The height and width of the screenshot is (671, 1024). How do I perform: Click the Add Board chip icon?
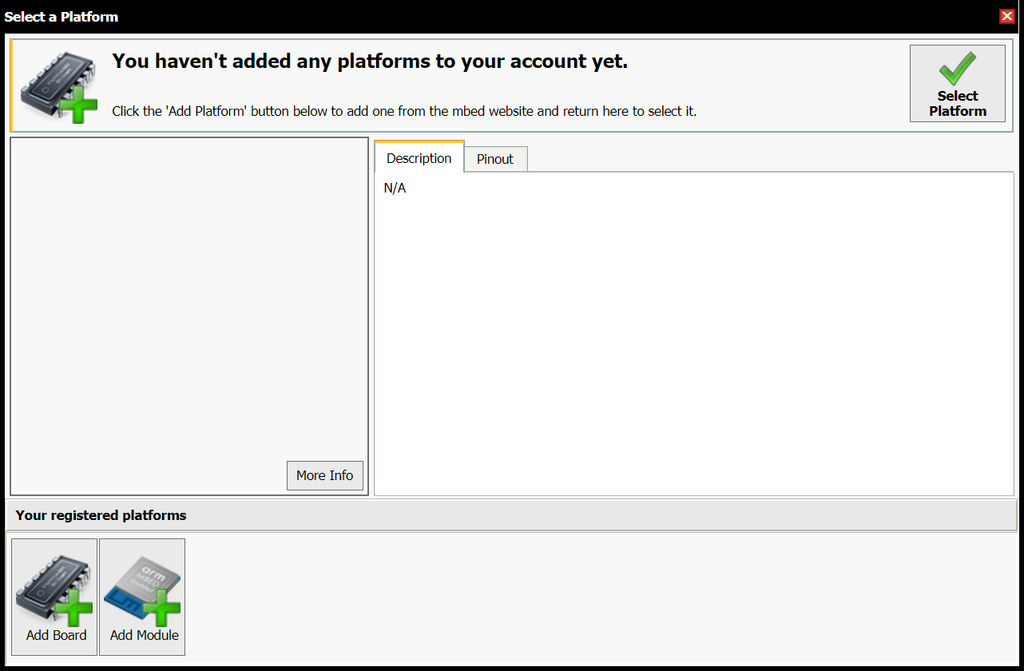(55, 587)
